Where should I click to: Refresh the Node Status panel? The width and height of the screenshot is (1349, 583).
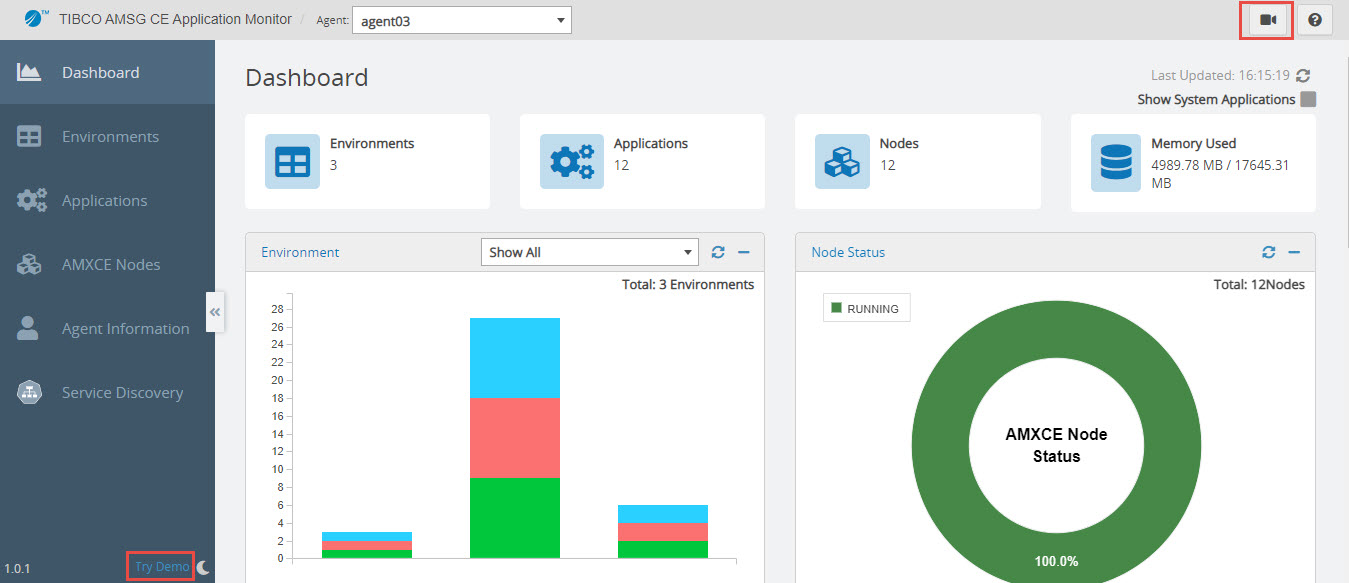click(x=1269, y=252)
